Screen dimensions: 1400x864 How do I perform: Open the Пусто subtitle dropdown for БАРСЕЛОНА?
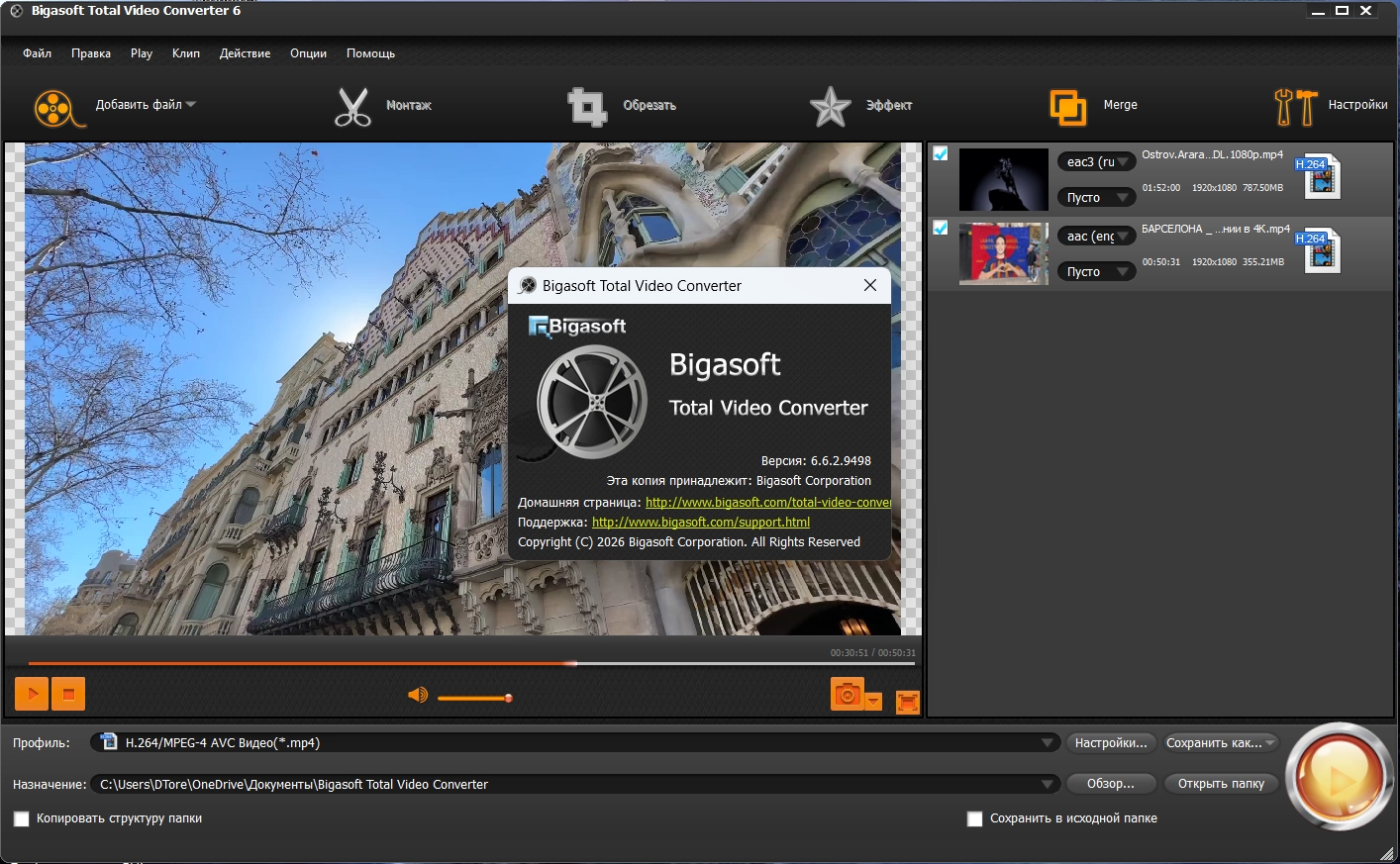(x=1097, y=271)
